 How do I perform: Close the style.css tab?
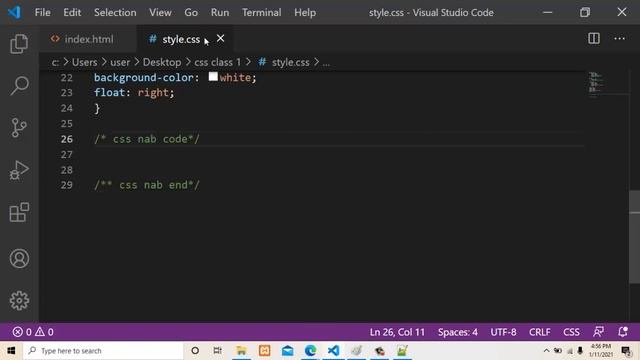[x=220, y=38]
